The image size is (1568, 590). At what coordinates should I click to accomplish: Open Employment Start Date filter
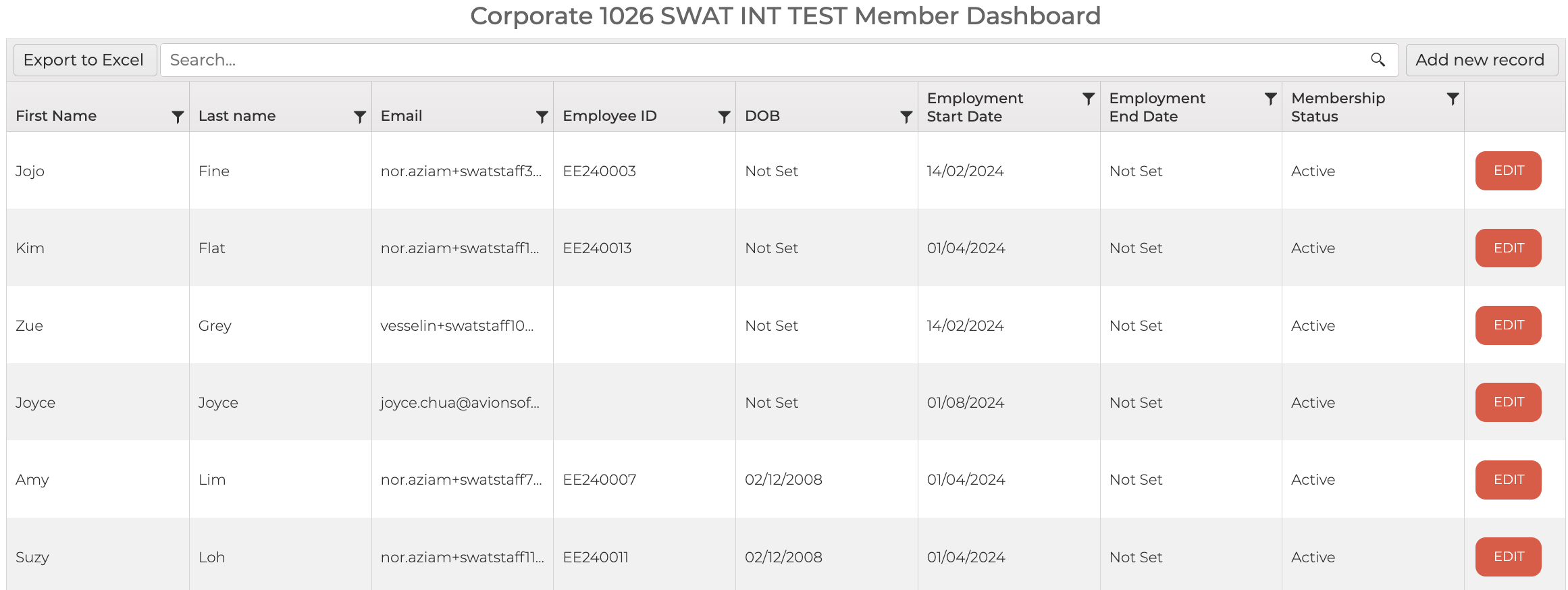click(1088, 99)
